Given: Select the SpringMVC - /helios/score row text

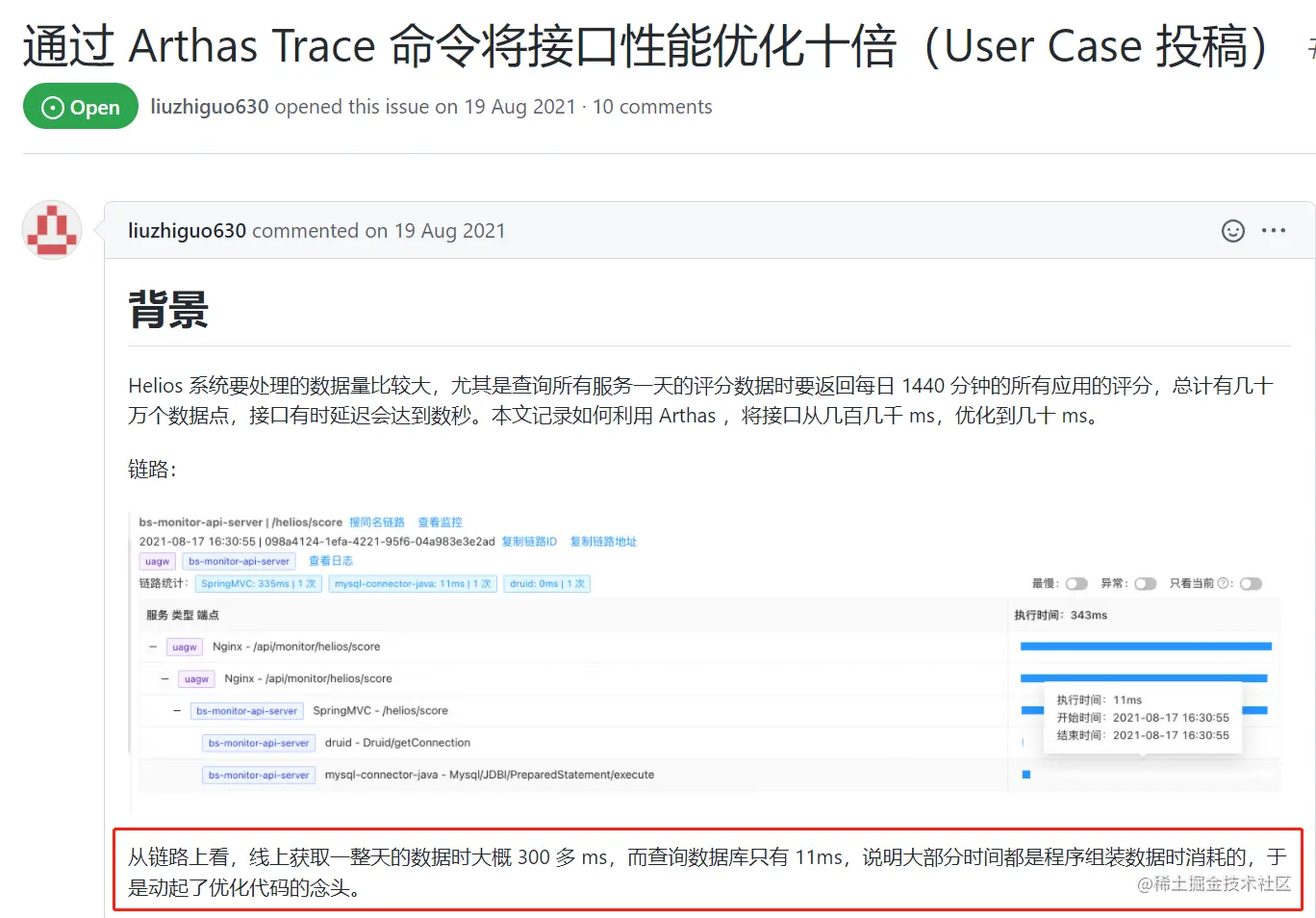Looking at the screenshot, I should point(380,711).
